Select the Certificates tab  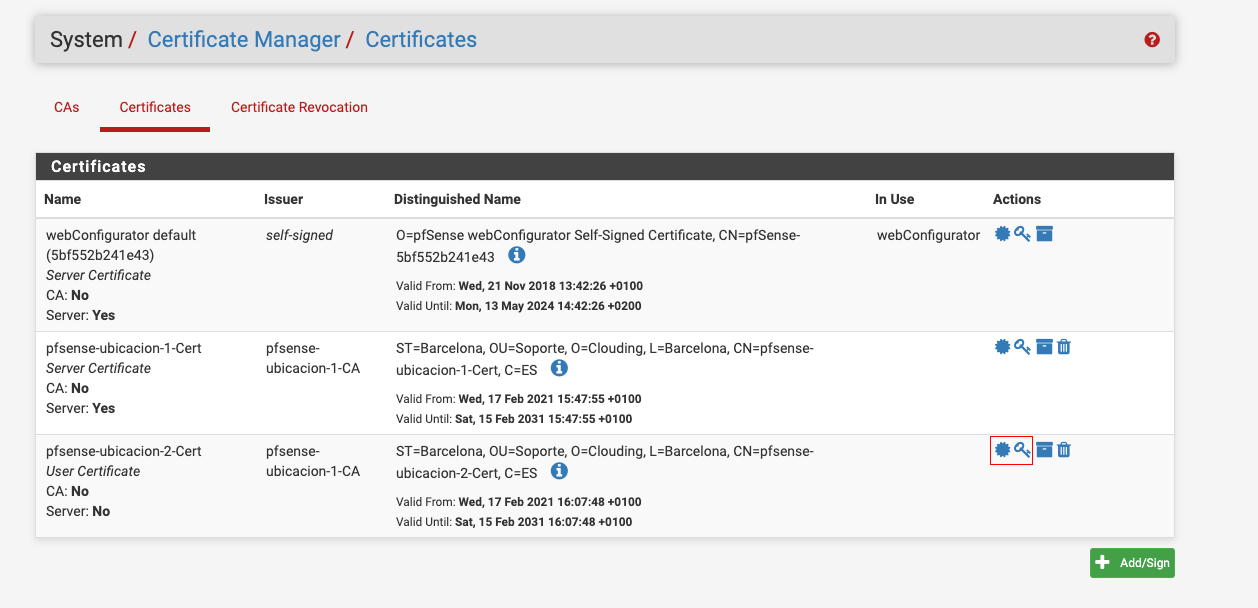point(155,107)
